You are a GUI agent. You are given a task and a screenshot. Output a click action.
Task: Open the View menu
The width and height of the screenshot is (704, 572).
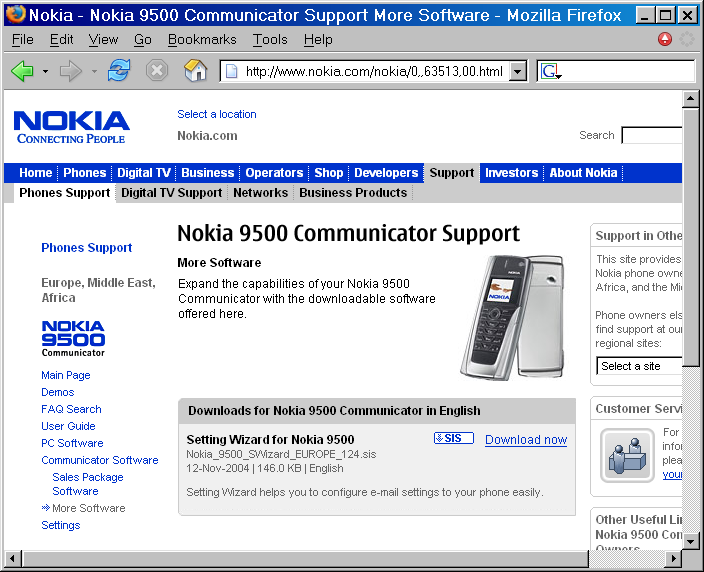tap(103, 40)
